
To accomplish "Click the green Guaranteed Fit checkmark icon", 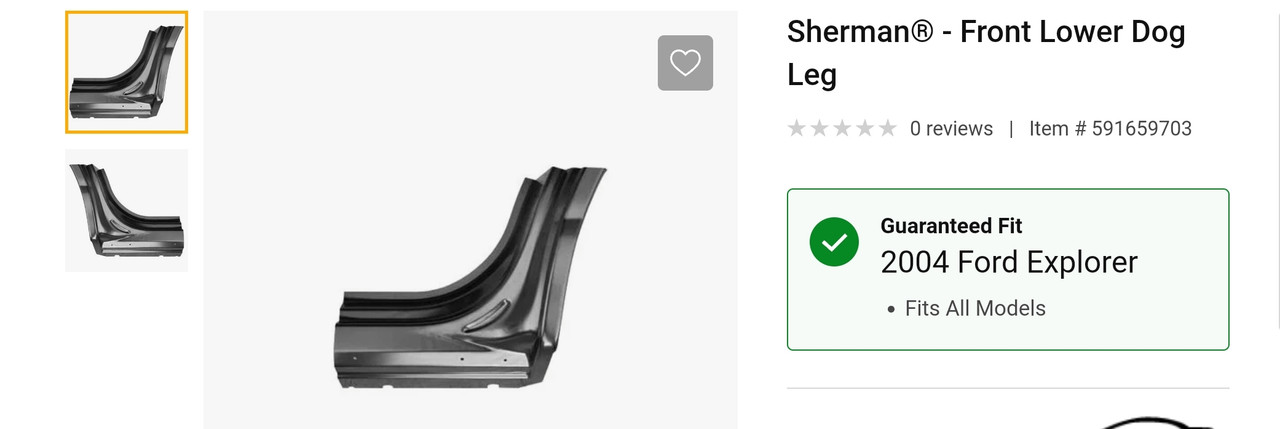I will pos(834,242).
